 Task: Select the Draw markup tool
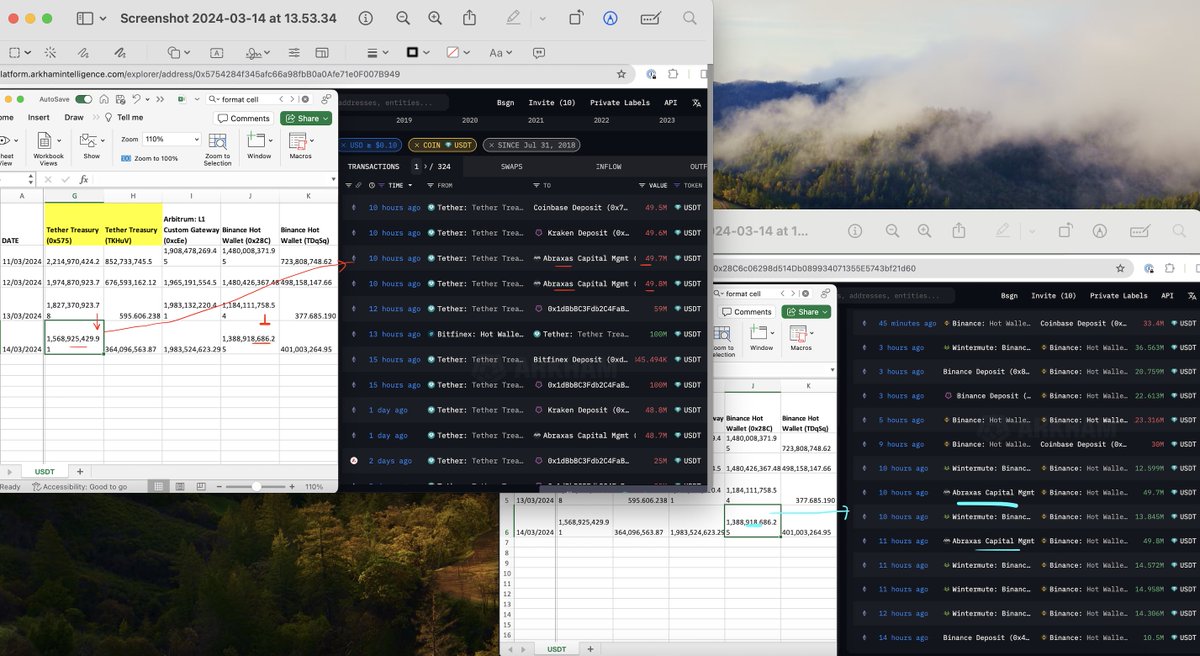point(120,52)
